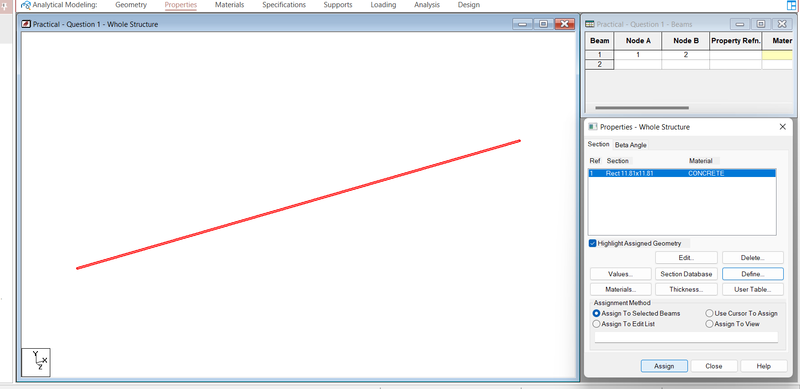Click the layout icon at top-right corner
This screenshot has width=800, height=389.
click(791, 5)
